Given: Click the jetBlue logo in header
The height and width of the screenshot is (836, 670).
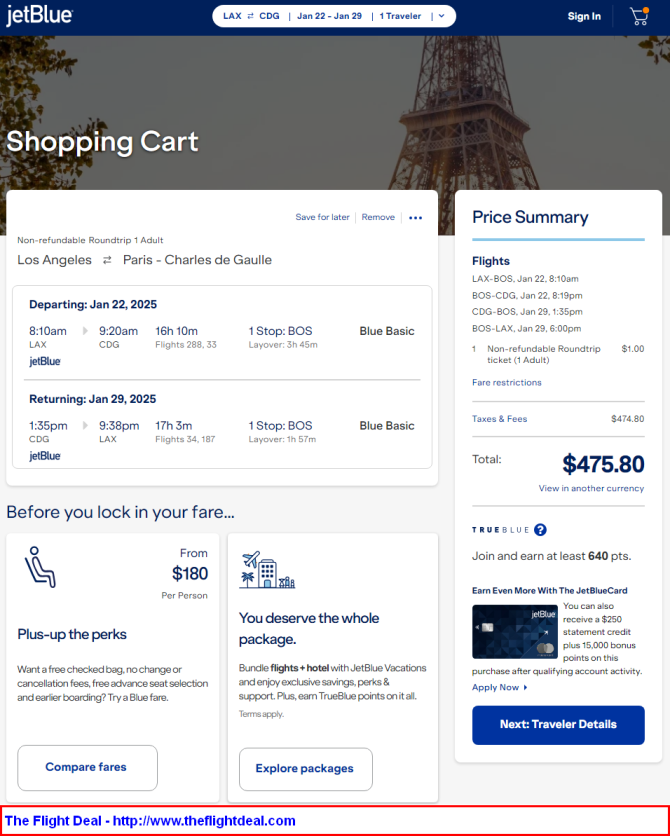Looking at the screenshot, I should tap(39, 15).
